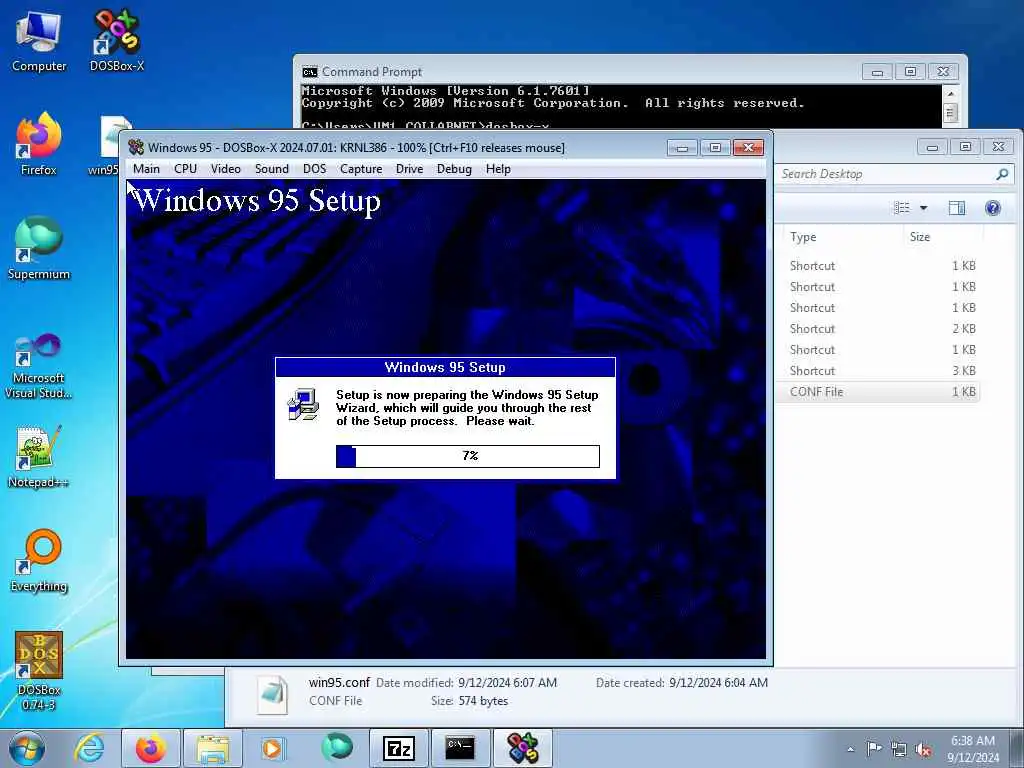Open the DOSBox-X Sound menu

[272, 169]
